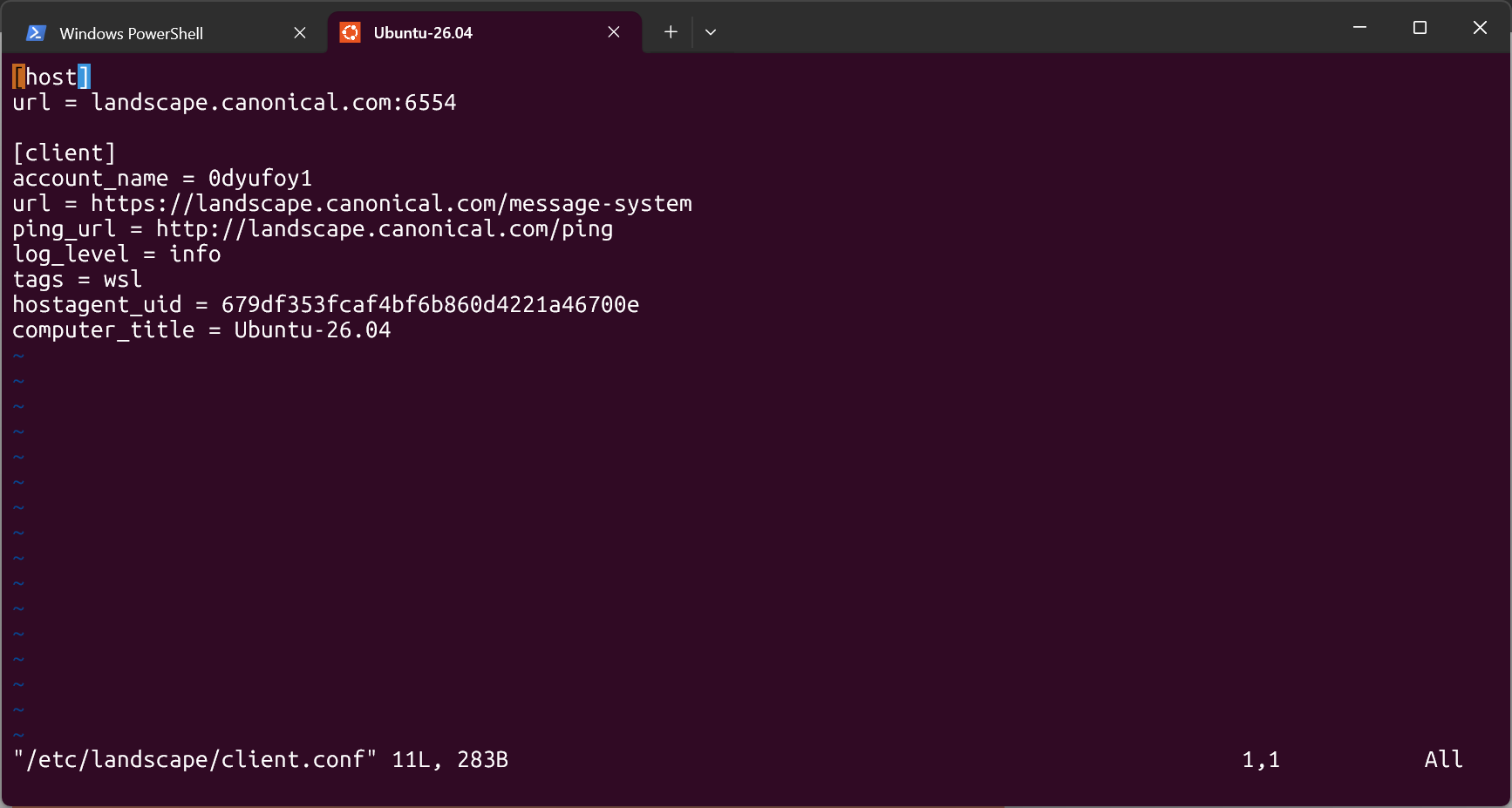Screen dimensions: 1512x808
Task: Click the https message-system URL text
Action: click(x=392, y=203)
